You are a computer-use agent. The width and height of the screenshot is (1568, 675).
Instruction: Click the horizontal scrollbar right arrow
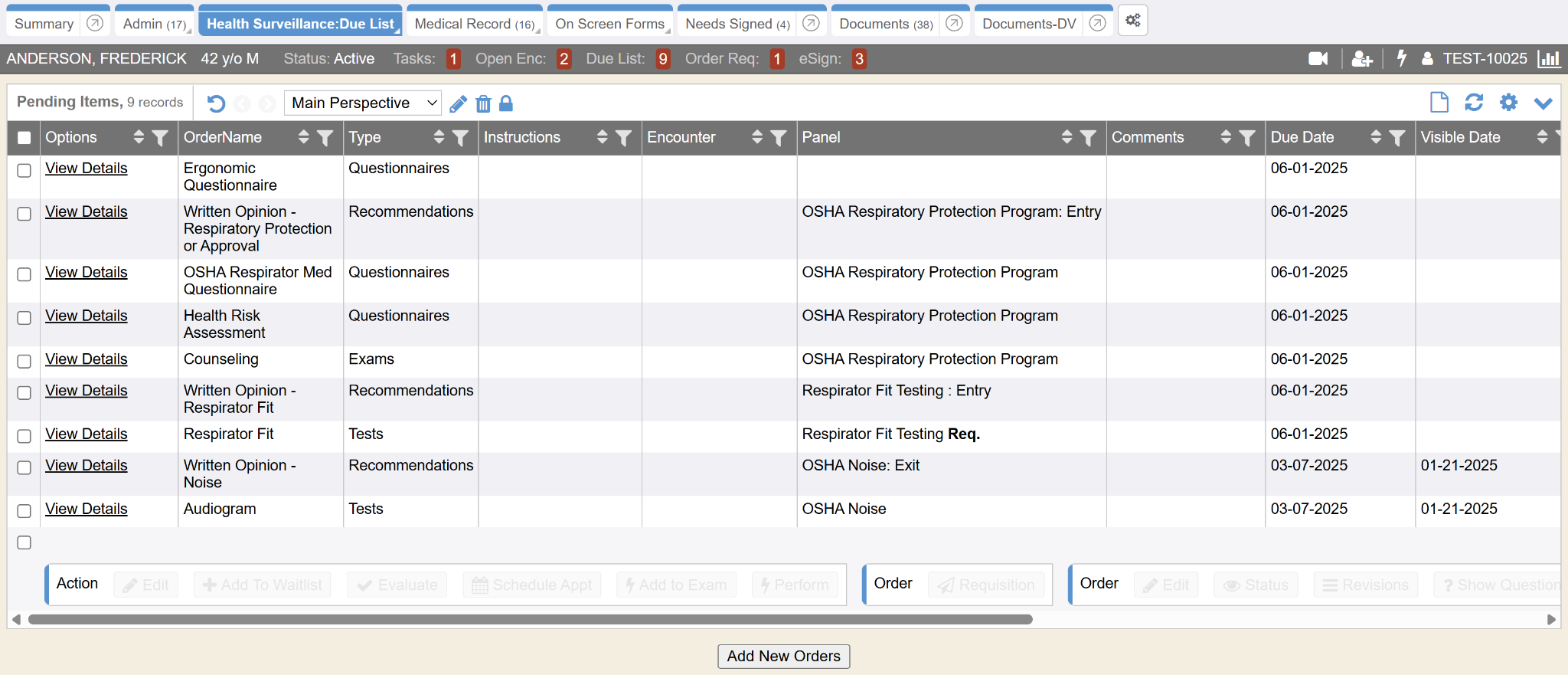tap(1551, 619)
